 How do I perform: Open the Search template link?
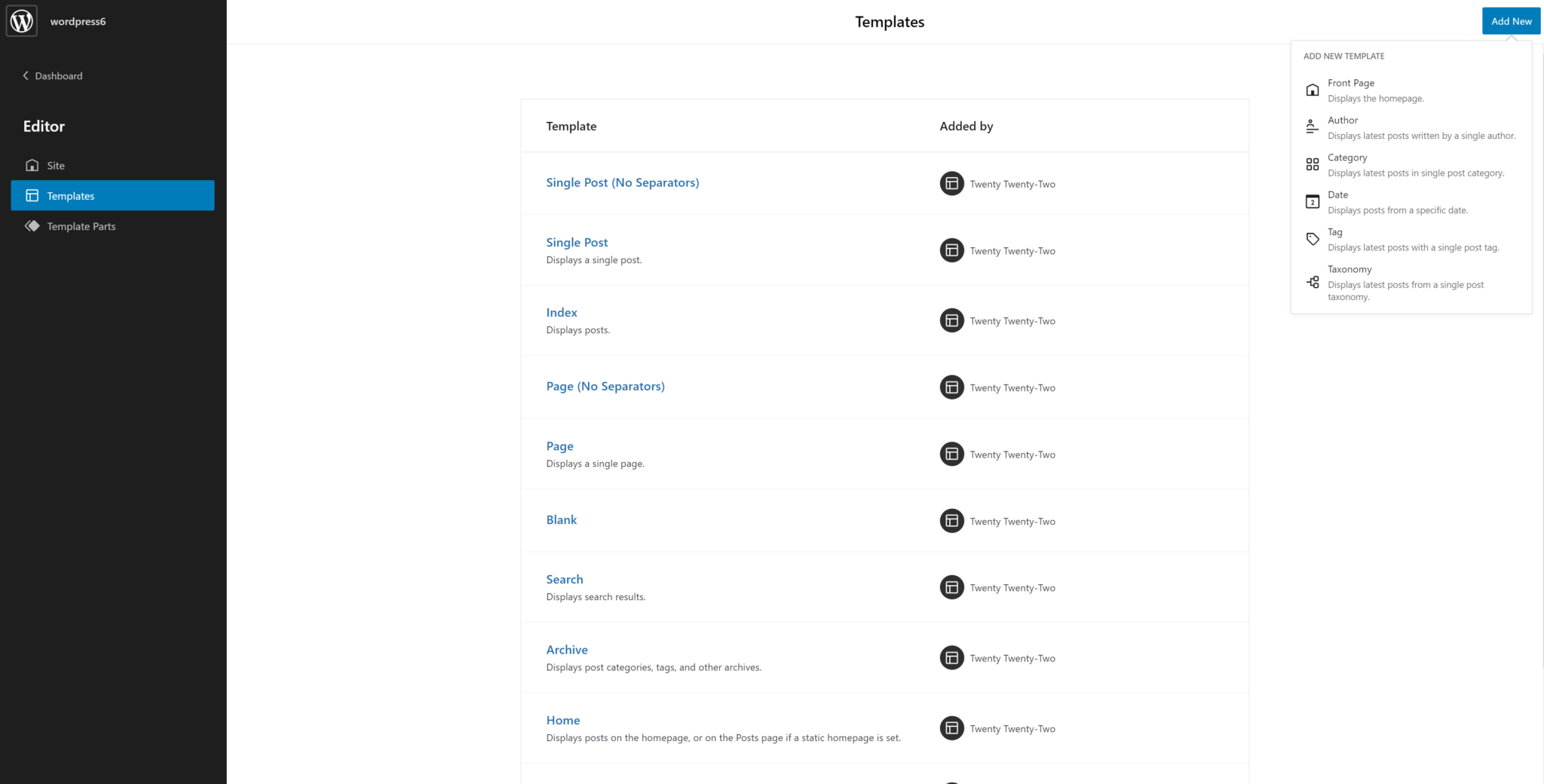tap(565, 579)
